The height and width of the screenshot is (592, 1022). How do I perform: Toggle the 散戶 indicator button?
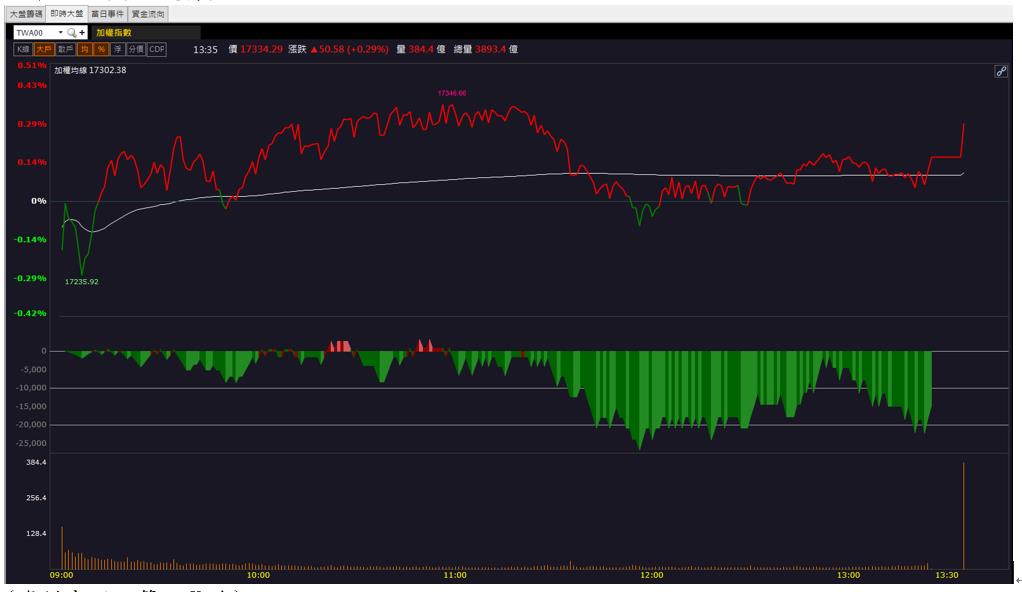point(65,49)
